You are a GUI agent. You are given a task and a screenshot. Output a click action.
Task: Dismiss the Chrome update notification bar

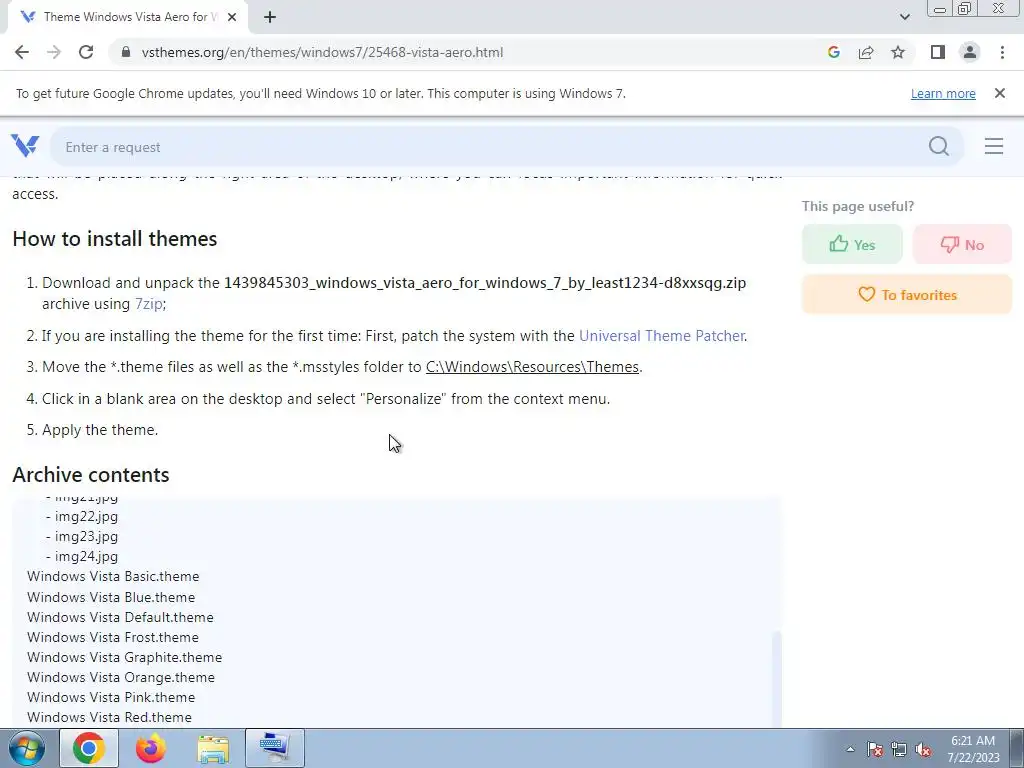pyautogui.click(x=1000, y=93)
